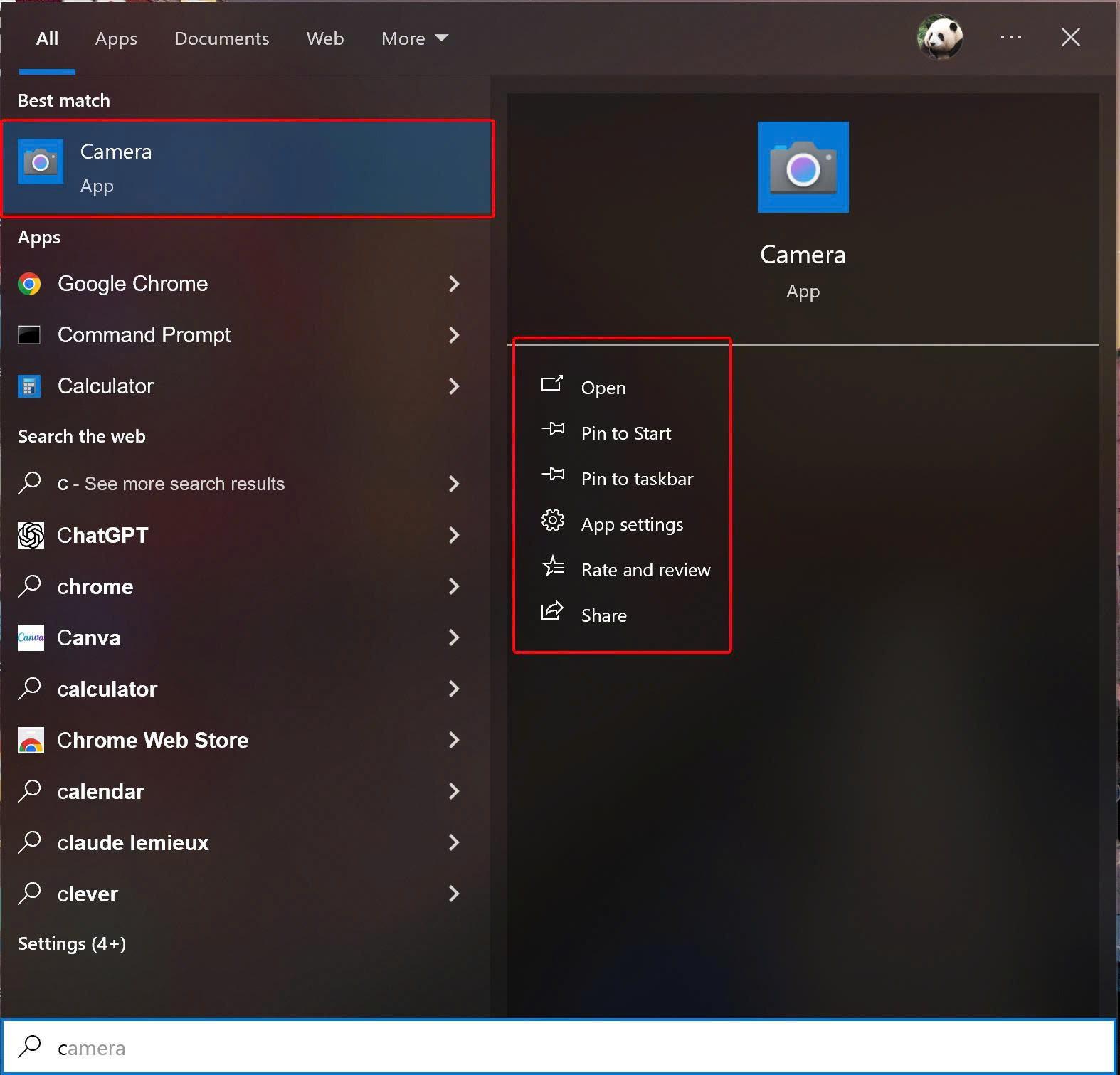Expand Chrome Web Store chevron

(454, 740)
